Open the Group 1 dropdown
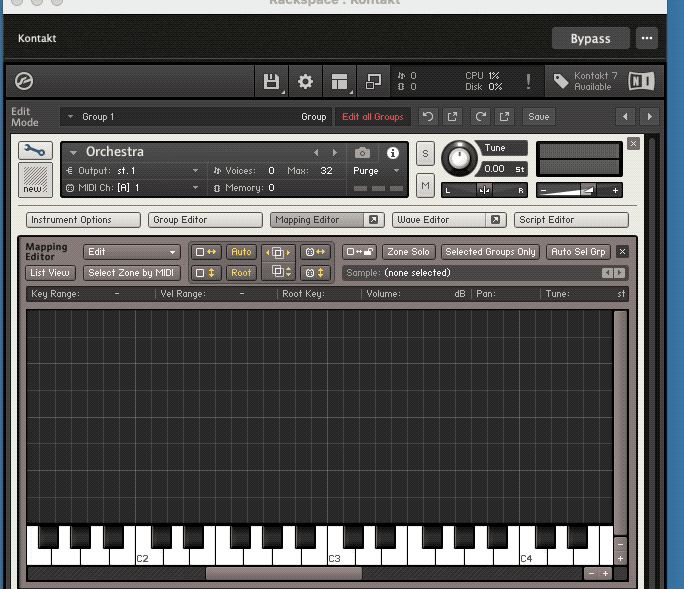 196,117
